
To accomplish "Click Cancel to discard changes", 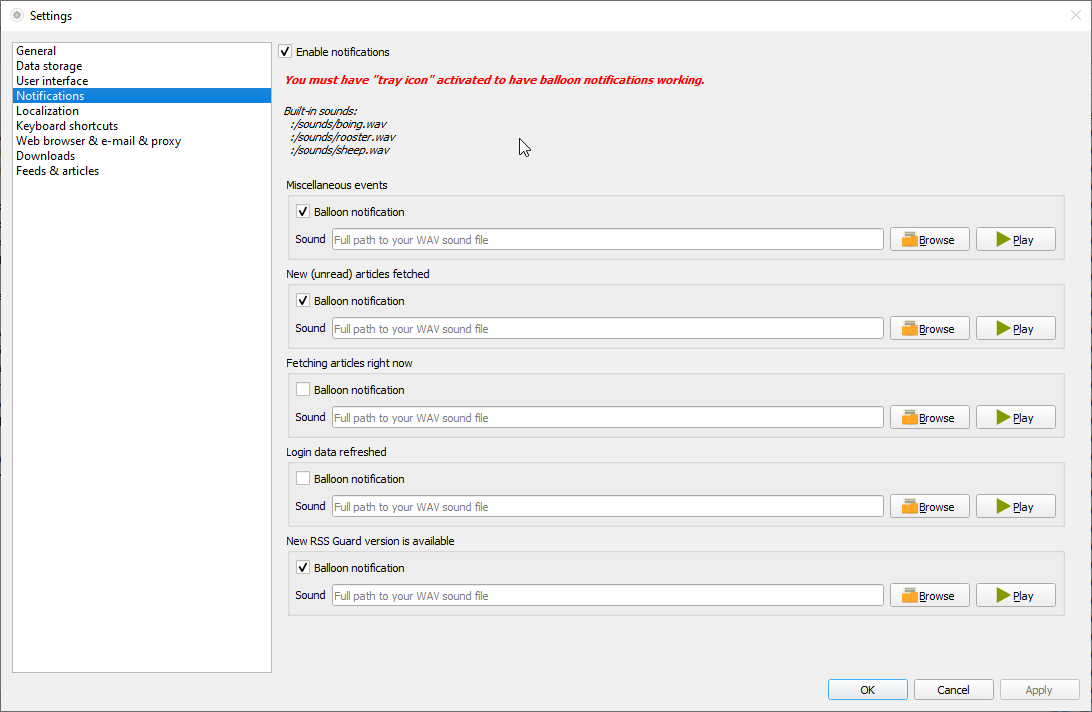I will pos(953,690).
